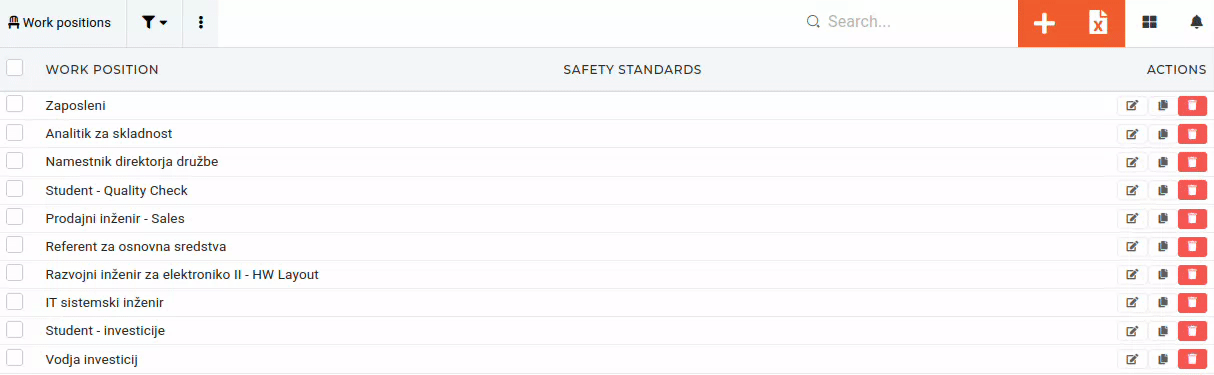The image size is (1214, 375).
Task: Click the Safety Standards column header
Action: (x=632, y=70)
